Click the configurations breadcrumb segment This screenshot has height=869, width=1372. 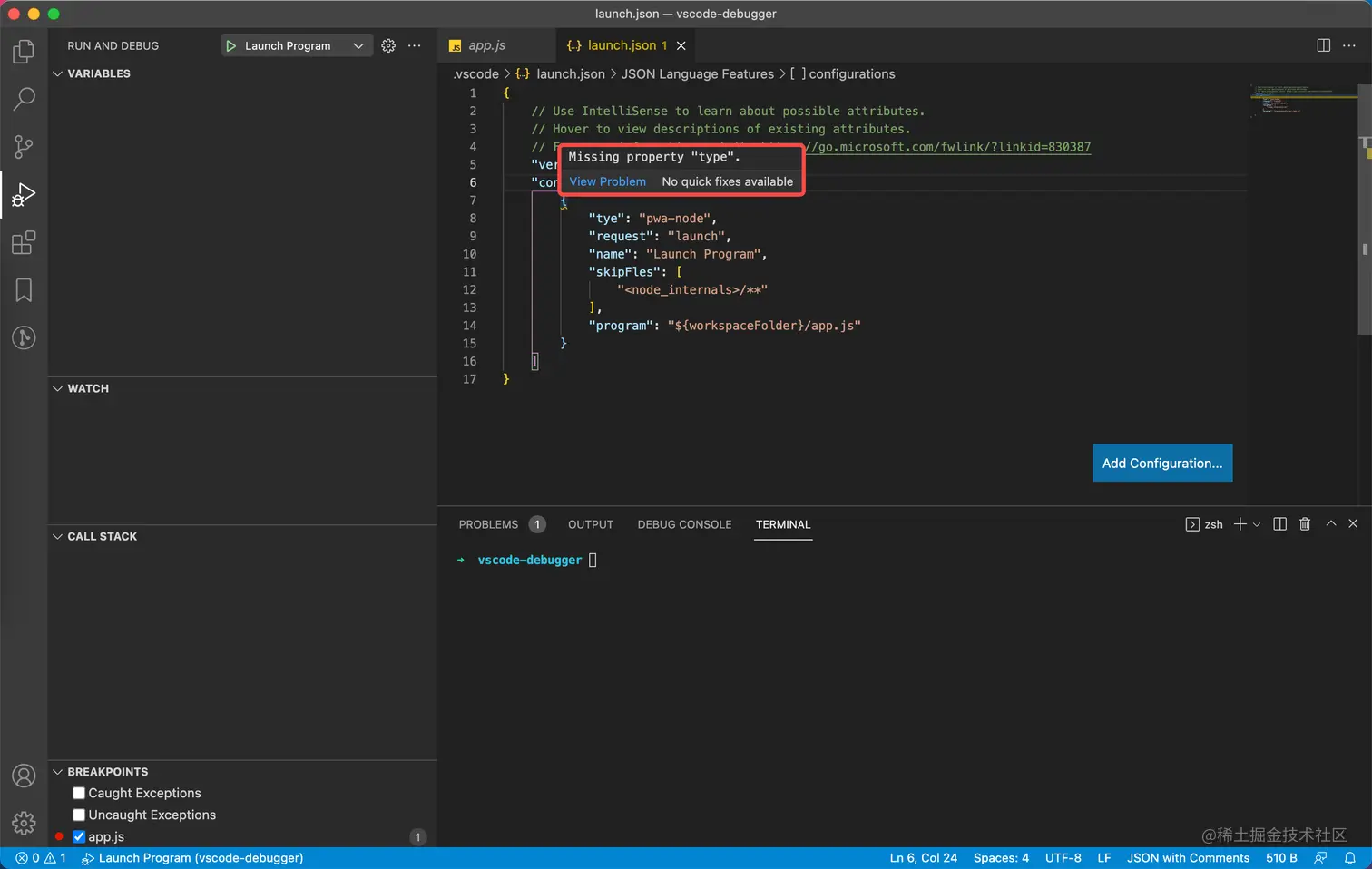click(x=843, y=74)
